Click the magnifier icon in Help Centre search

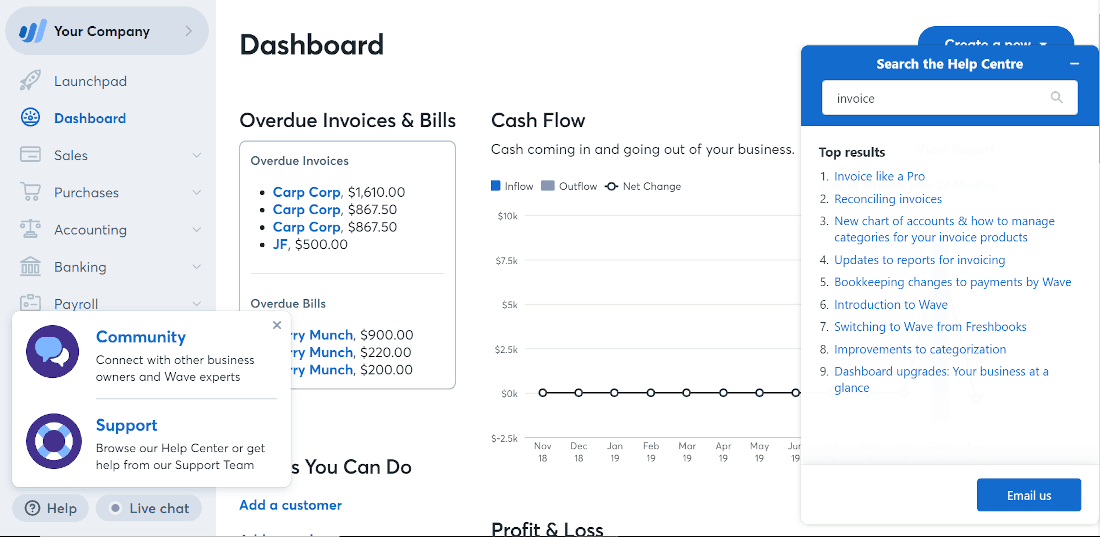(x=1057, y=98)
